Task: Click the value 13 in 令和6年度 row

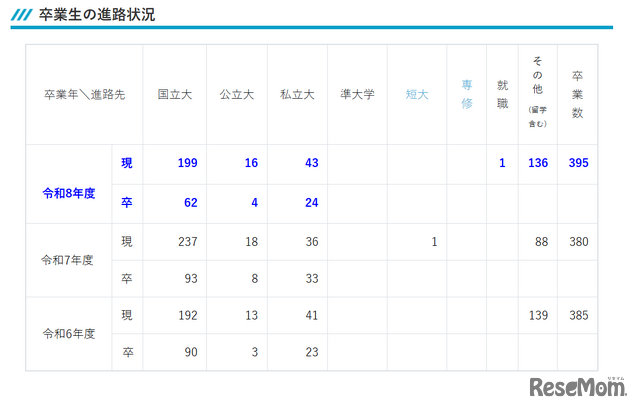Action: click(x=251, y=315)
